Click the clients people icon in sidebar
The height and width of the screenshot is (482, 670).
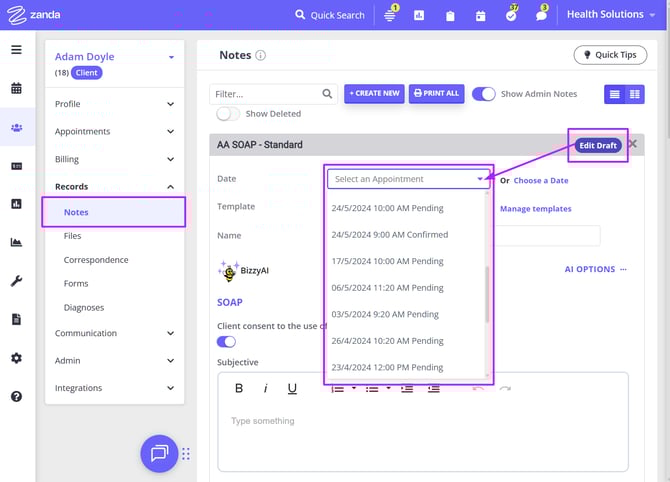(16, 127)
